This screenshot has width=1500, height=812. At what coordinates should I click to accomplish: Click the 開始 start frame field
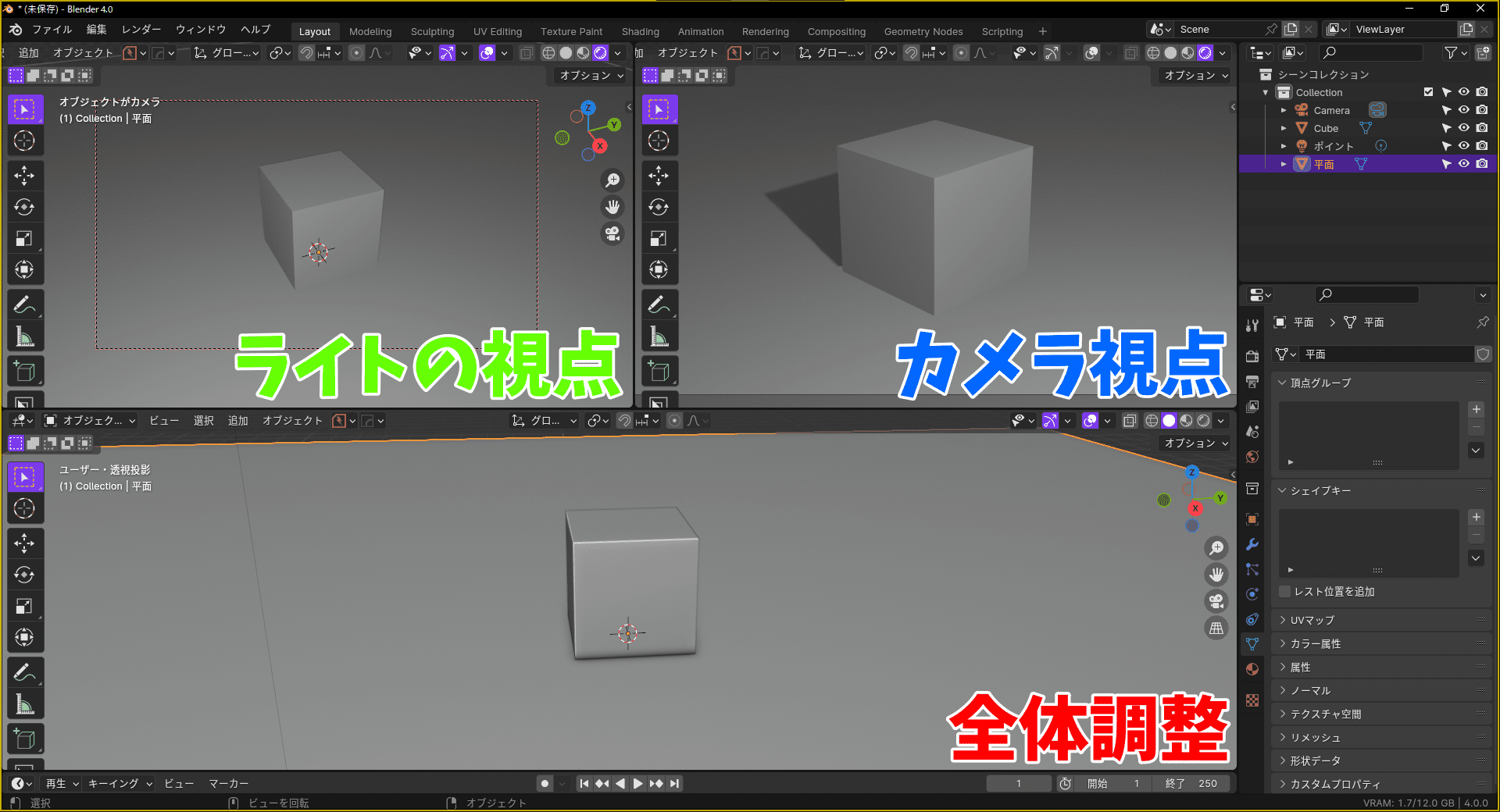pos(1113,783)
